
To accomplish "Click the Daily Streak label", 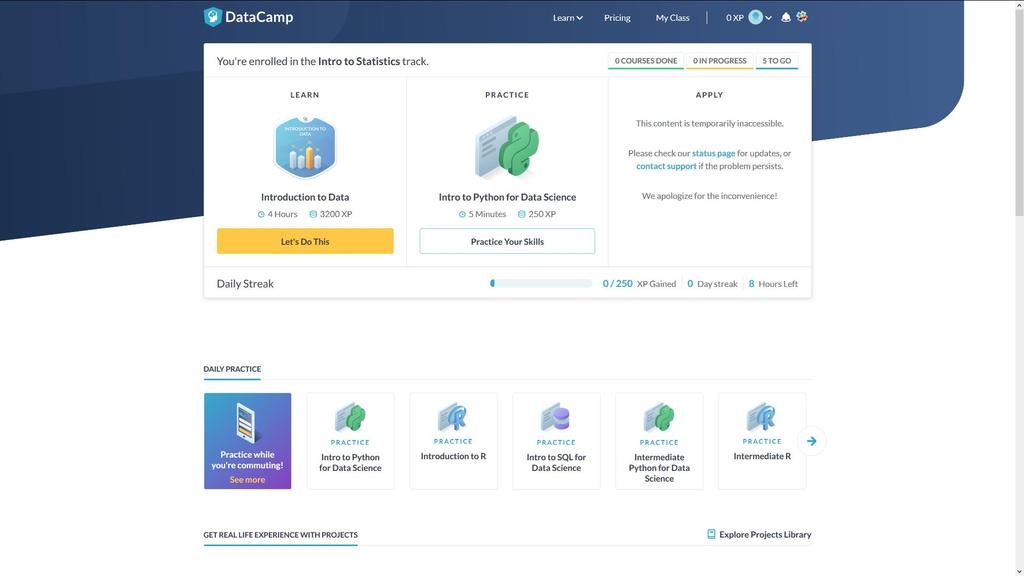I will pyautogui.click(x=245, y=283).
